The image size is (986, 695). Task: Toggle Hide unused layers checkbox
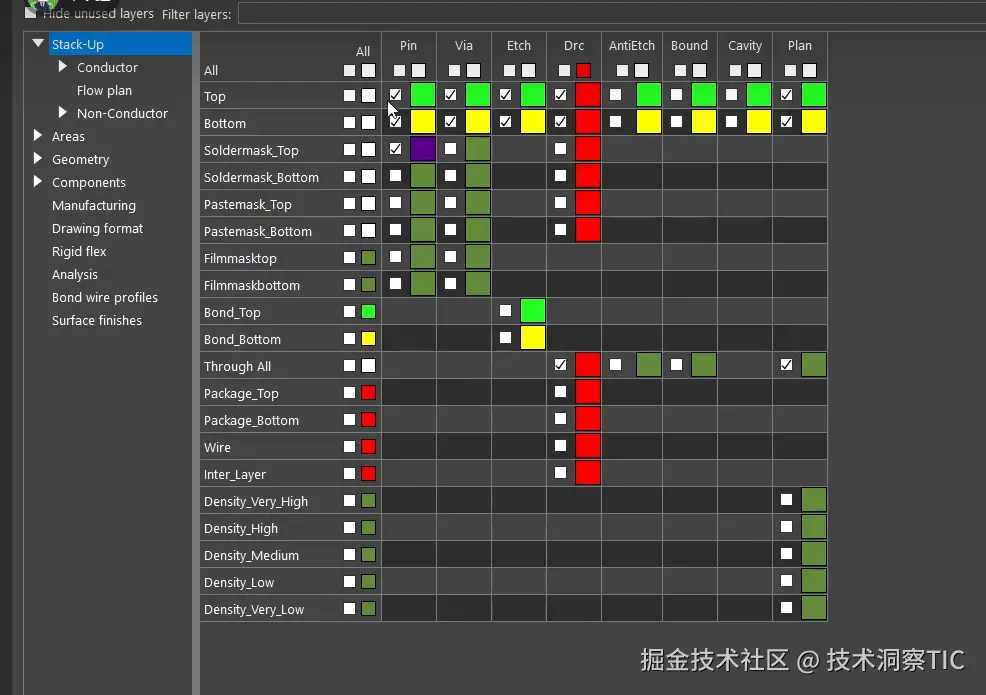(x=30, y=13)
